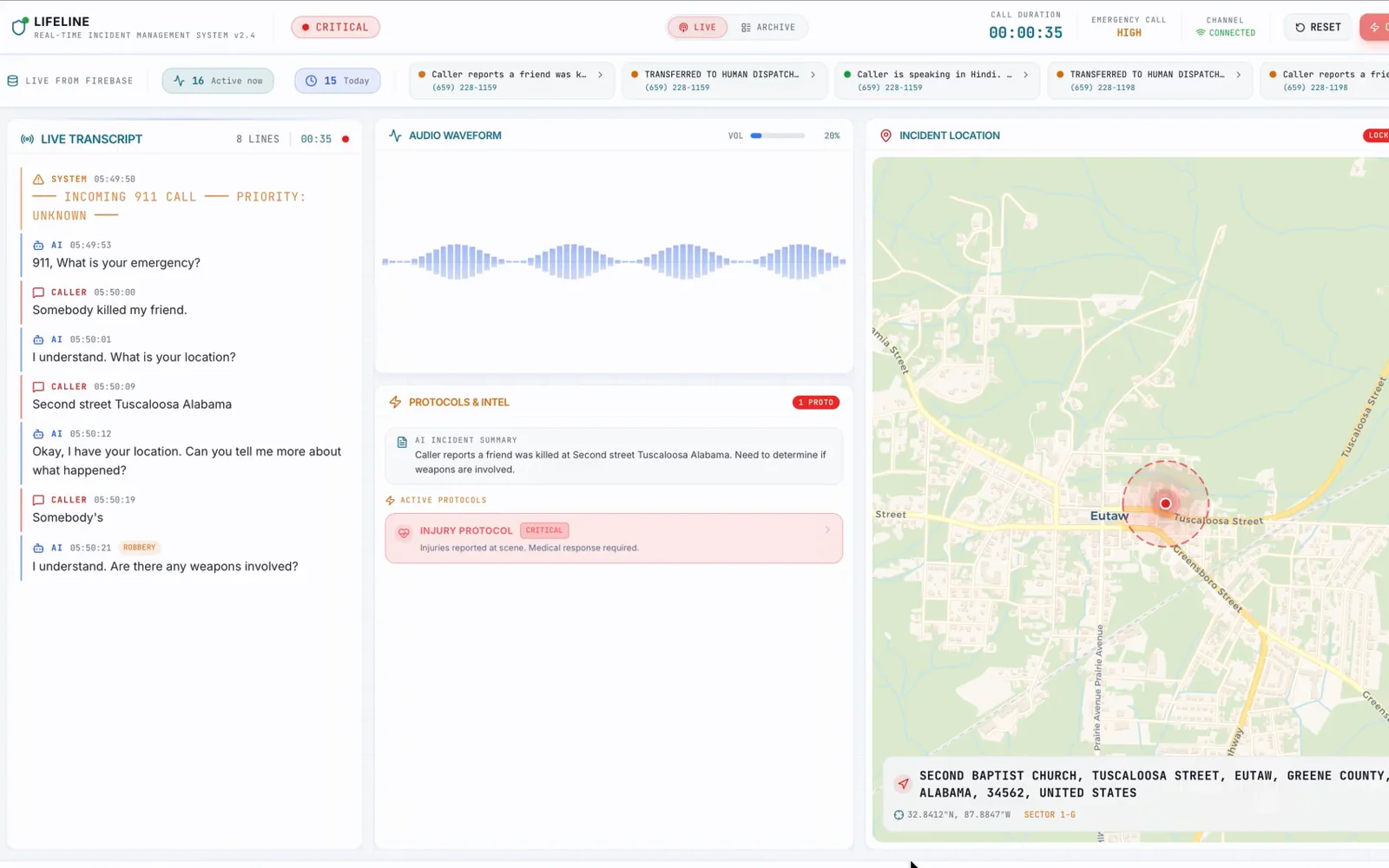This screenshot has width=1389, height=868.
Task: Open 'Caller is speaking in Hindi' call
Action: [x=937, y=81]
